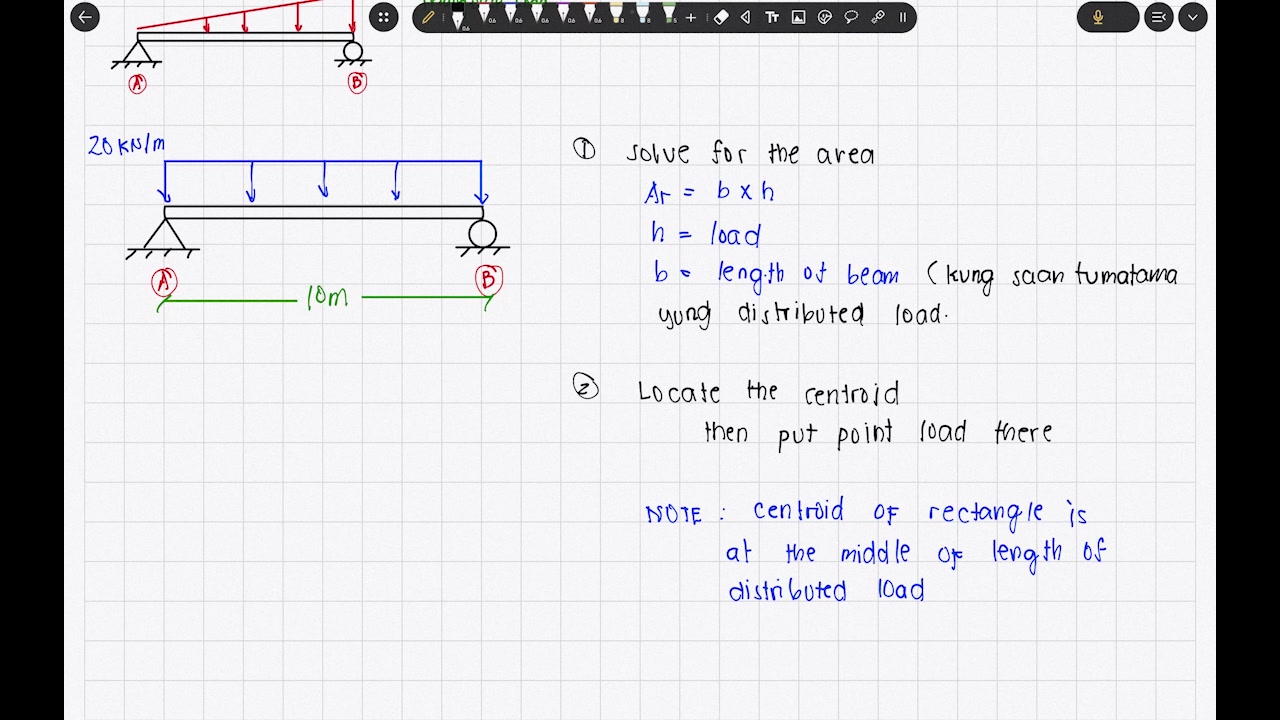The width and height of the screenshot is (1280, 720).
Task: Open the sticker tool
Action: [x=824, y=17]
